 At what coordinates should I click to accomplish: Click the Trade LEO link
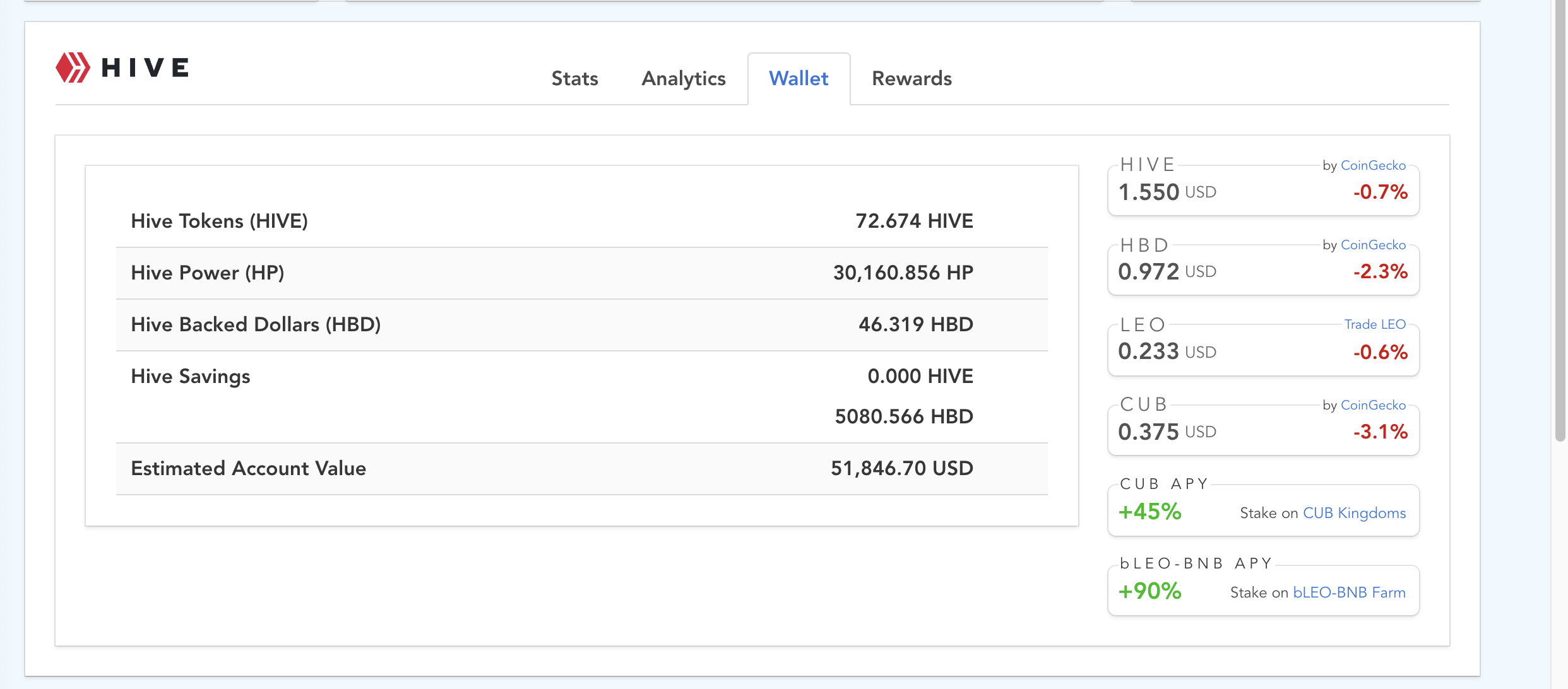(1375, 324)
